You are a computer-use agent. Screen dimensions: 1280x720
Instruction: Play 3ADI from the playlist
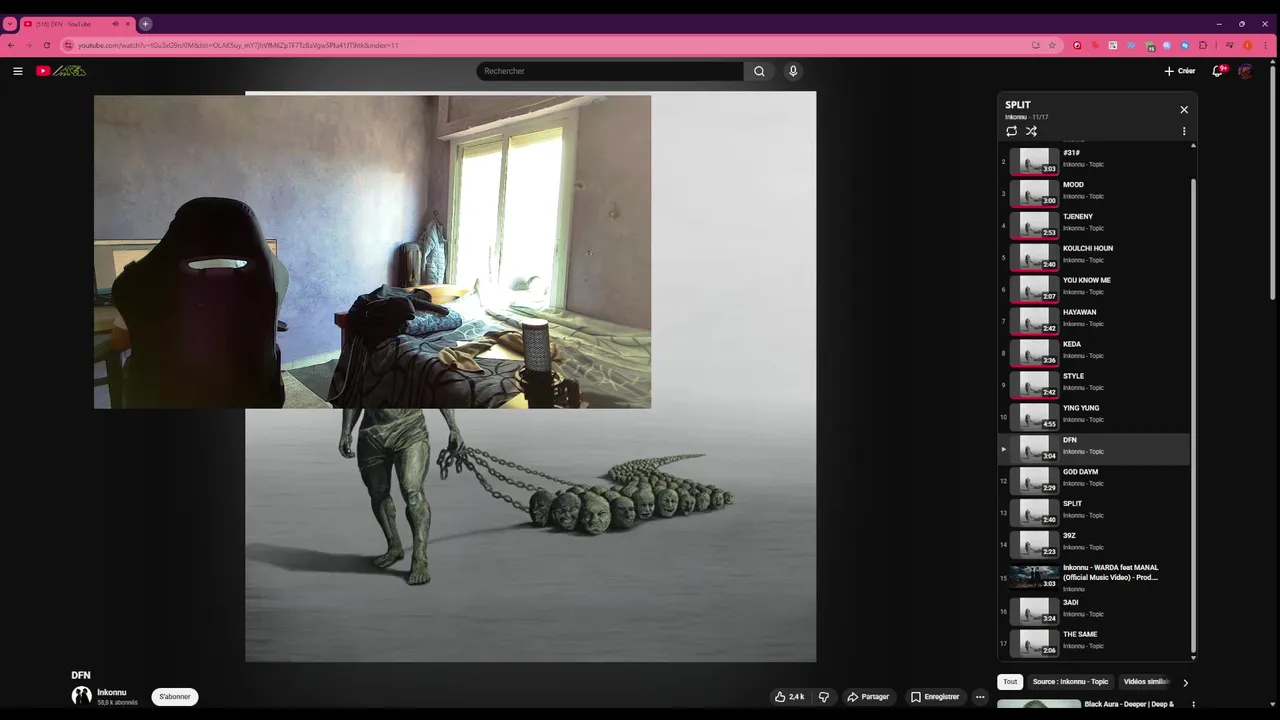coord(1095,610)
